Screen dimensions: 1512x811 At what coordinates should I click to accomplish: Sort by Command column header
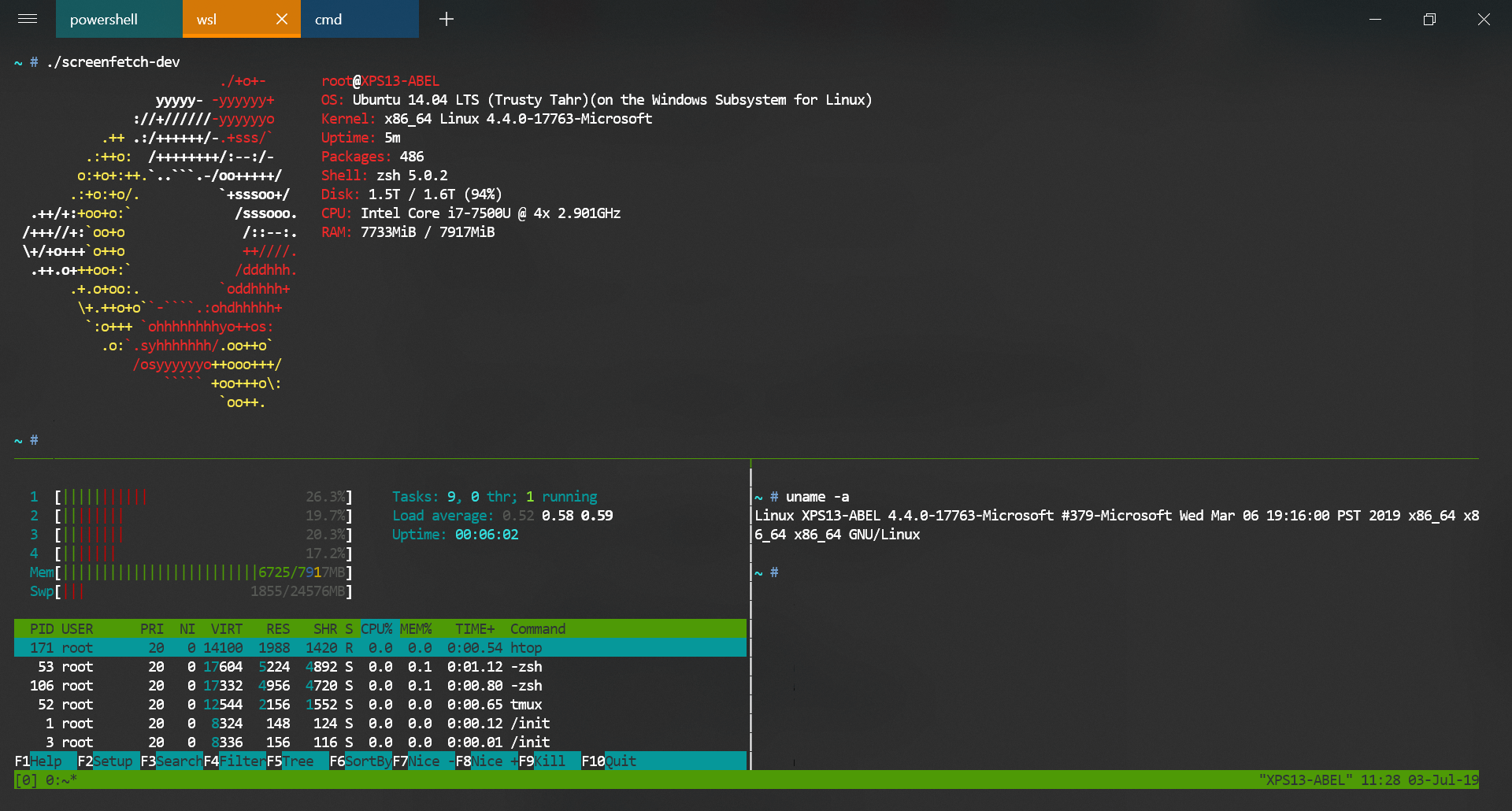(538, 629)
